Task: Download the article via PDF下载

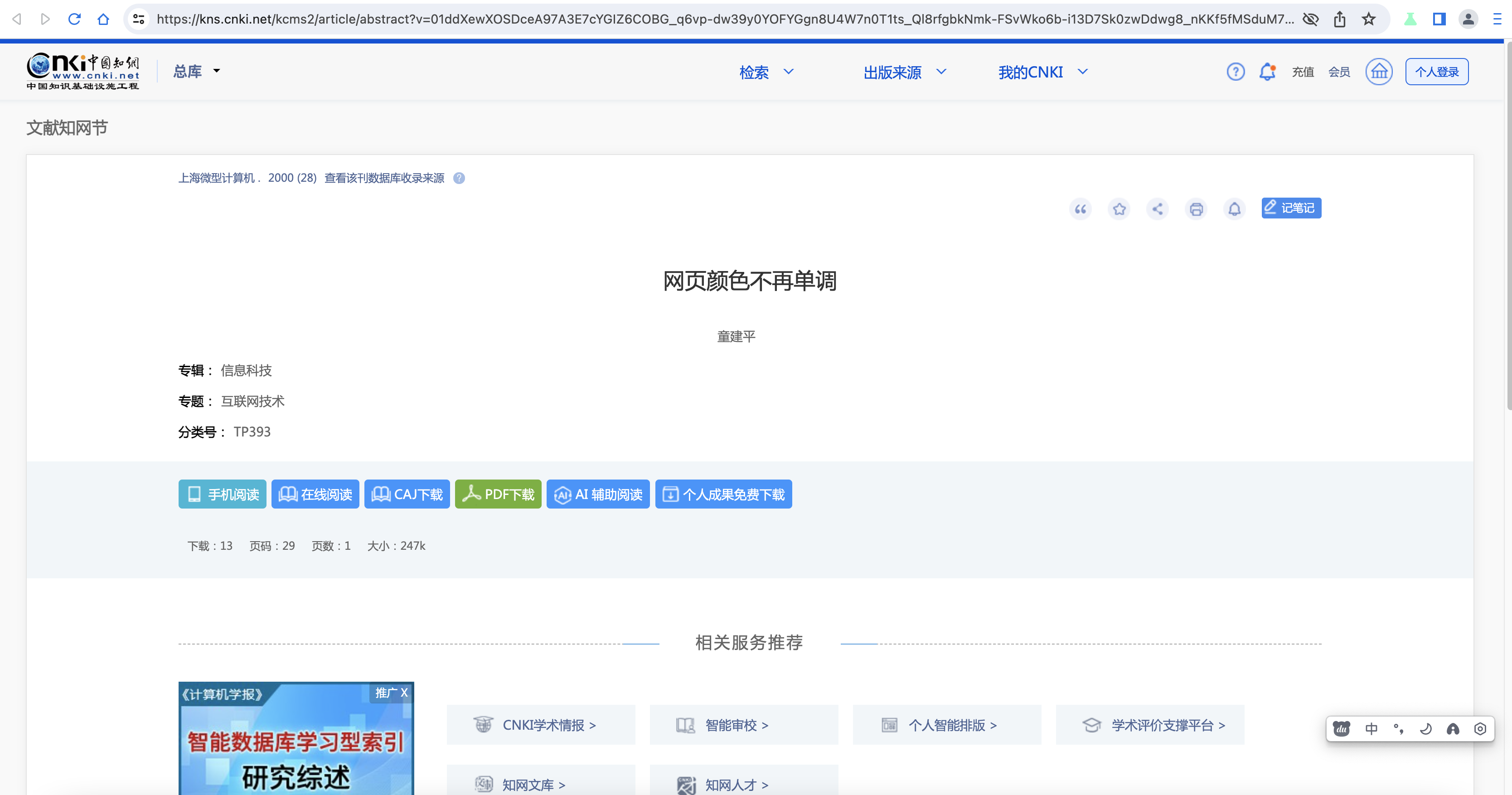Action: point(498,494)
